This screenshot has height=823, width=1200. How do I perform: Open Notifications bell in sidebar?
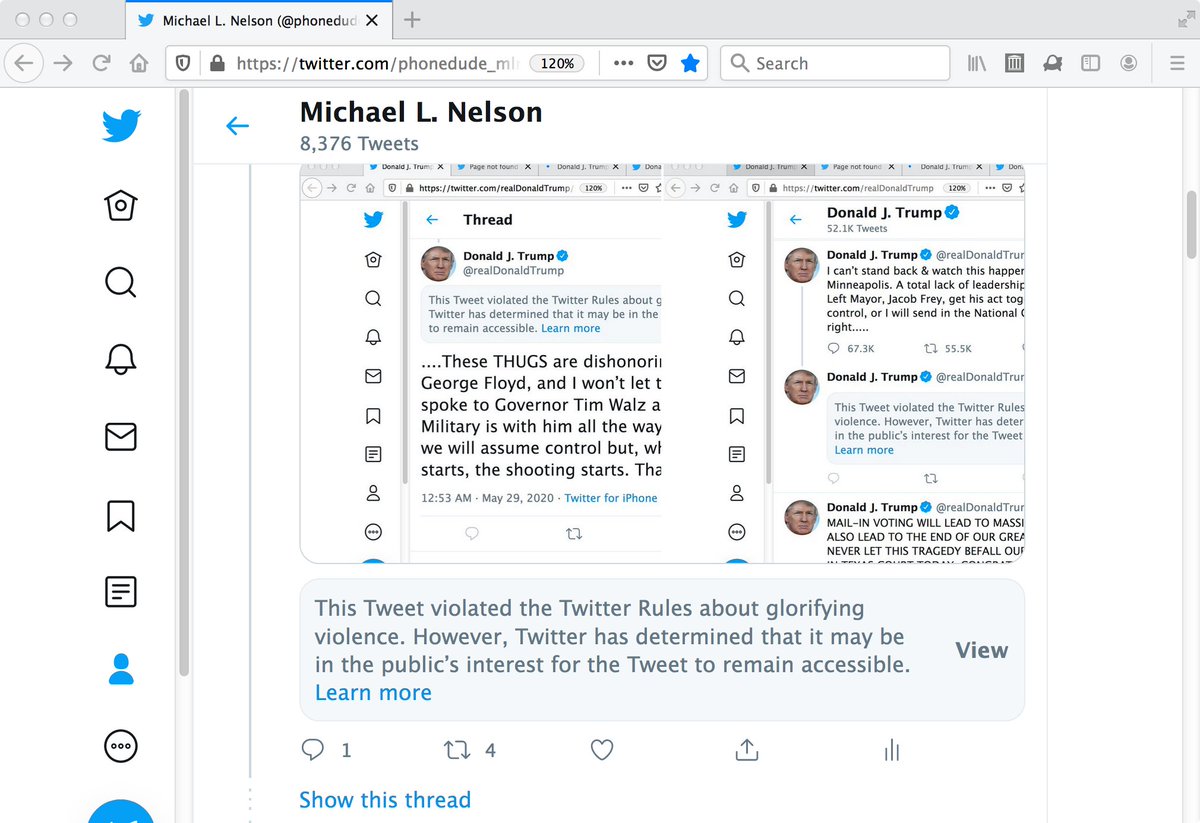[120, 358]
